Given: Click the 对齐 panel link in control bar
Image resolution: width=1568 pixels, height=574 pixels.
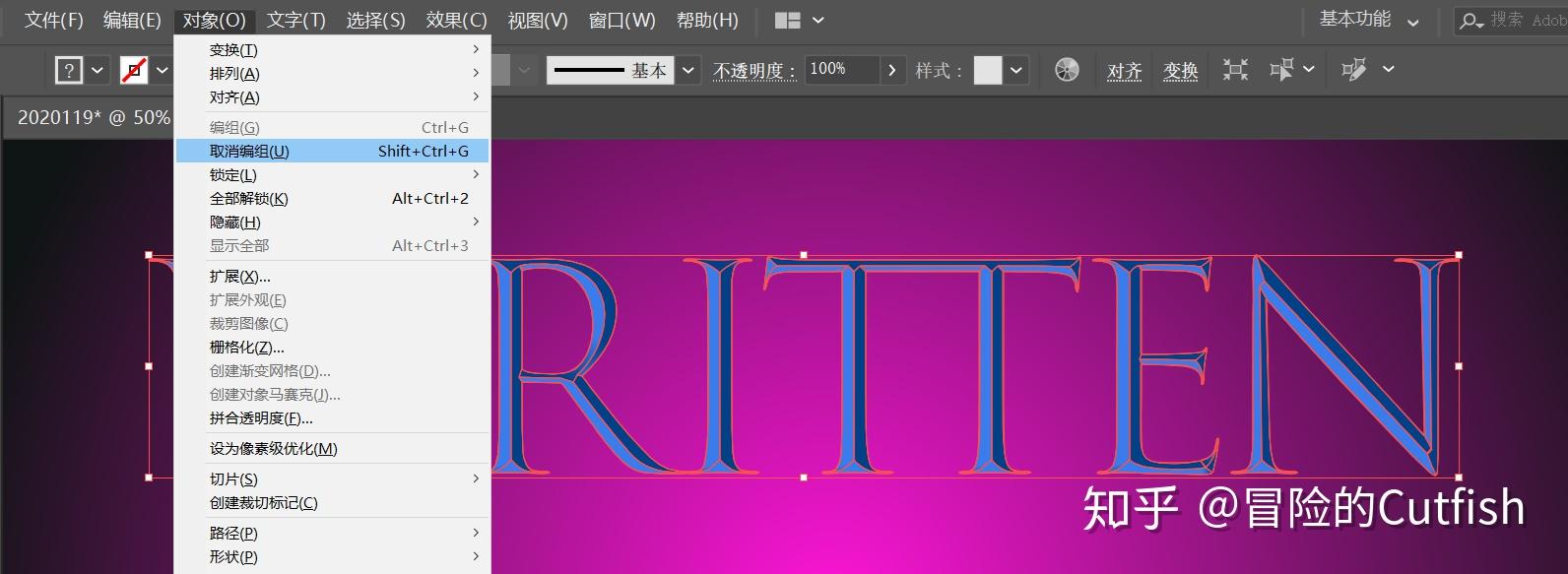Looking at the screenshot, I should [x=1124, y=71].
